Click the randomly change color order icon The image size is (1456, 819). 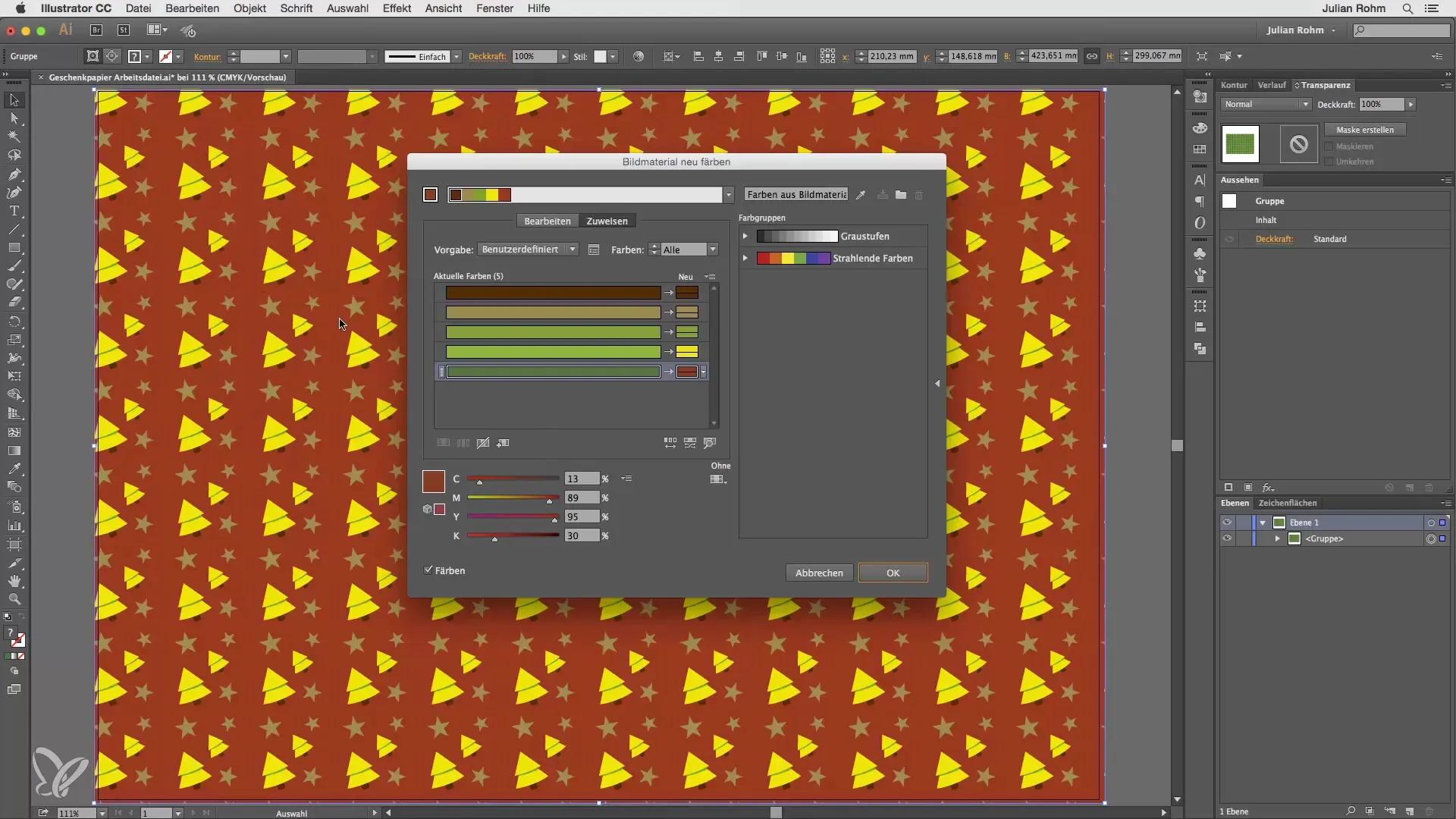[x=670, y=443]
